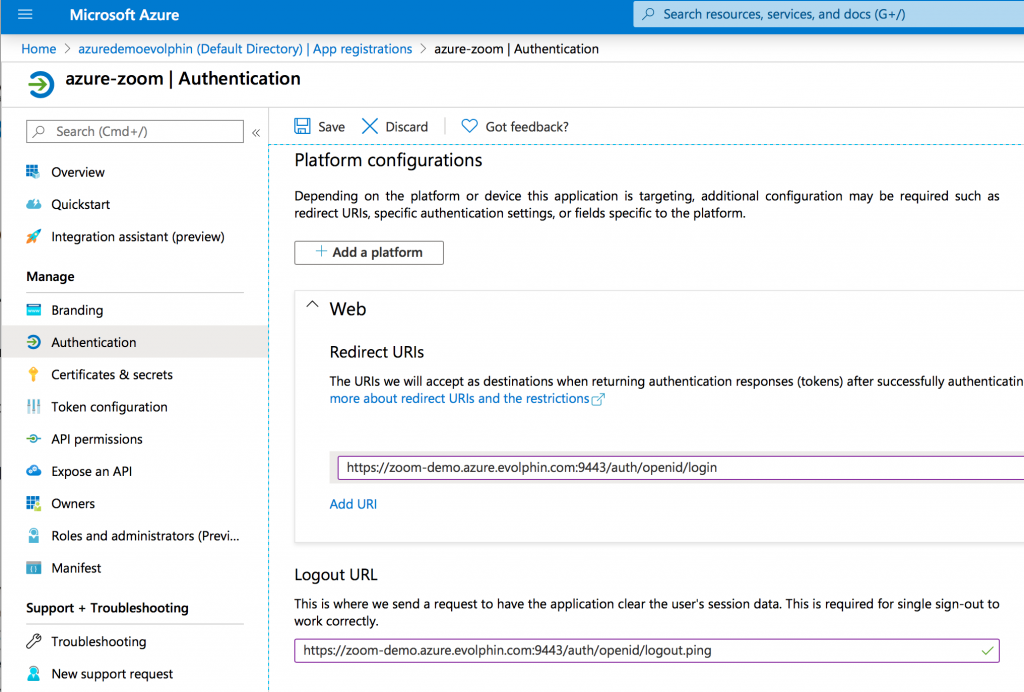Click the Got feedback heart icon
1024x692 pixels.
tap(469, 126)
